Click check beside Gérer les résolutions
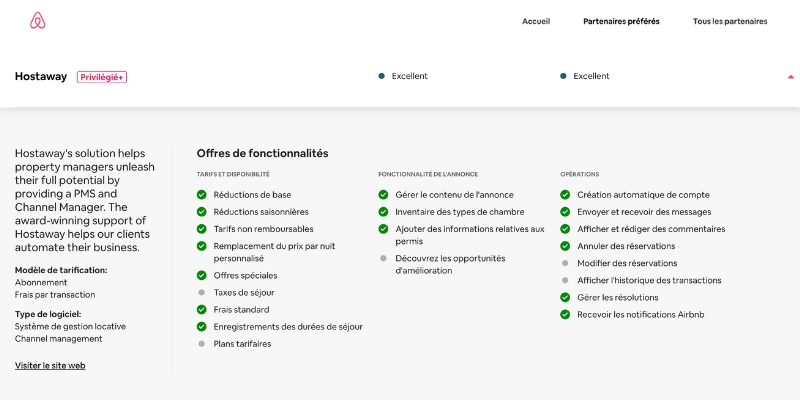800x400 pixels. 565,297
